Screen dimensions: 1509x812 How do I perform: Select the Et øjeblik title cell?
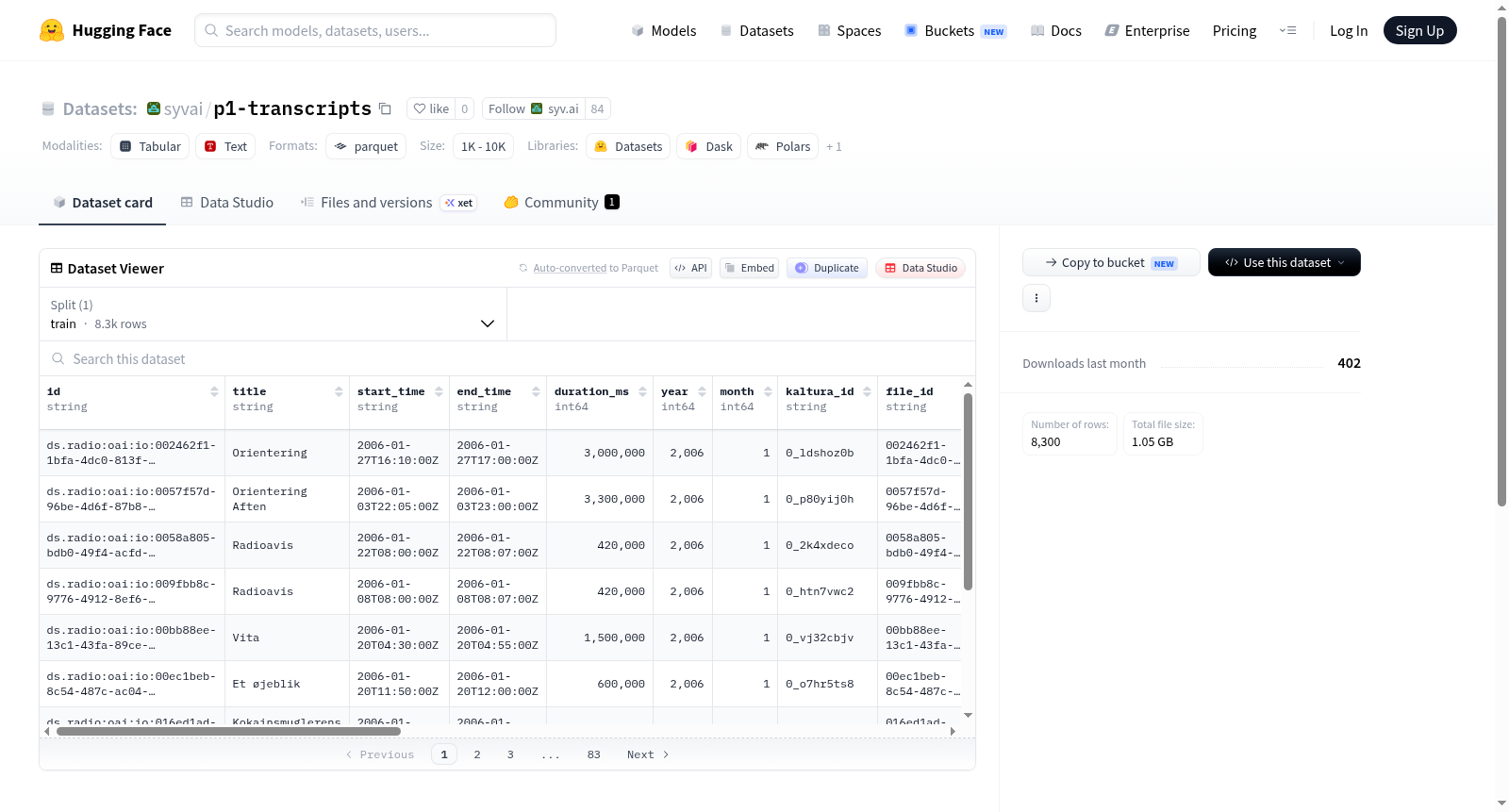(x=287, y=684)
